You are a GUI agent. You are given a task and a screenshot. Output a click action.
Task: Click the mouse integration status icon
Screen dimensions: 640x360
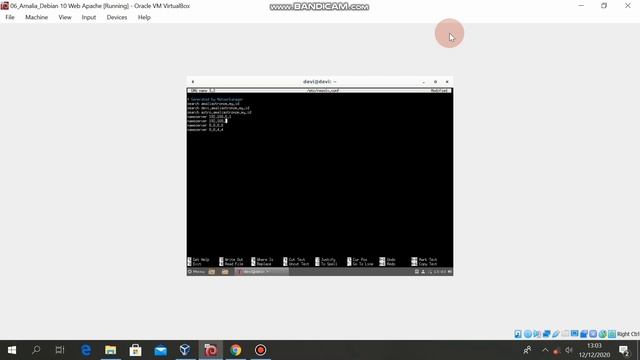click(x=602, y=334)
